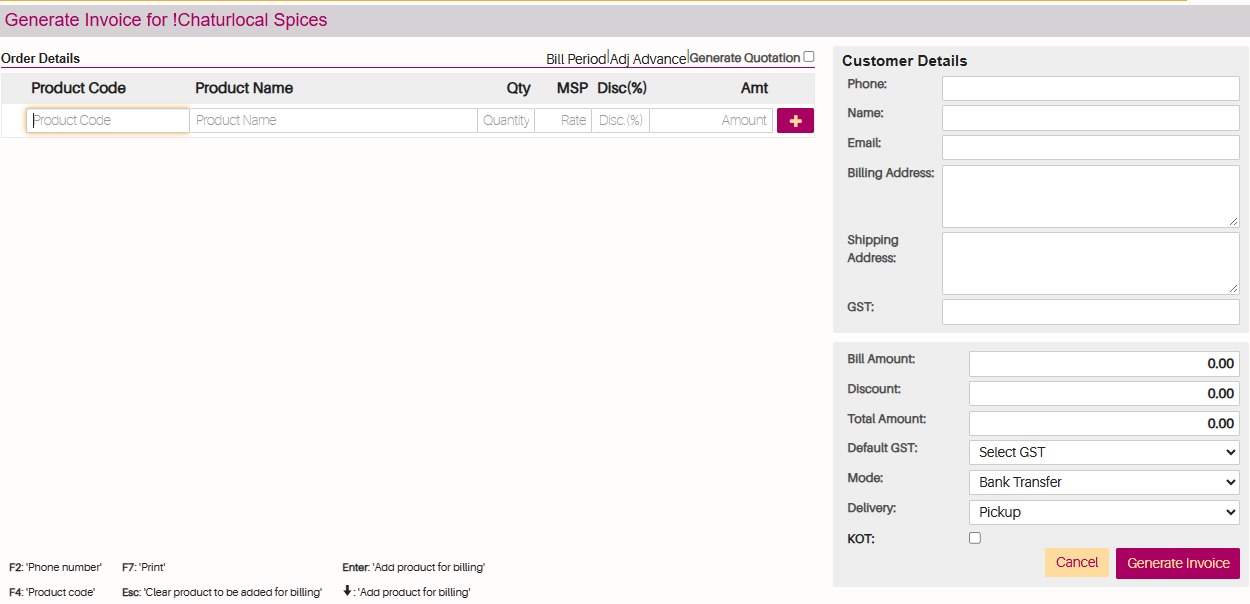This screenshot has width=1250, height=604.
Task: Click the Bill Amount field
Action: click(1104, 364)
